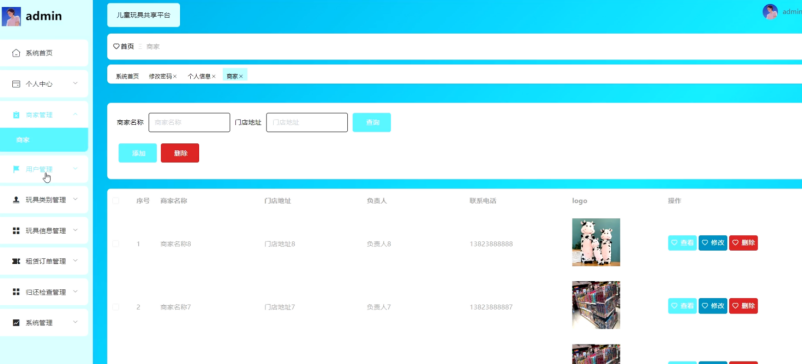Click 删除 for 商家名称7
The height and width of the screenshot is (364, 802).
pos(744,306)
